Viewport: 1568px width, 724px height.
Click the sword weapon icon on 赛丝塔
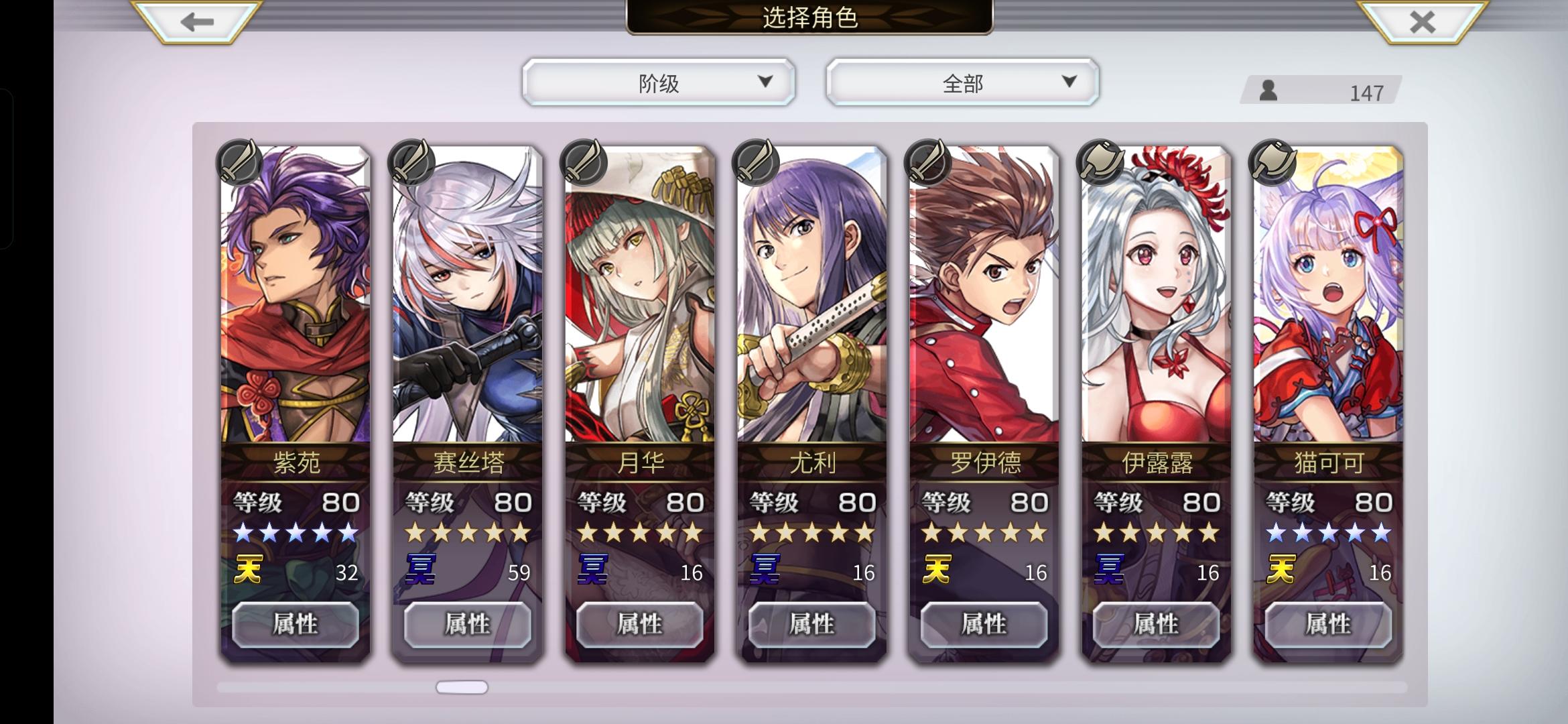click(x=411, y=162)
